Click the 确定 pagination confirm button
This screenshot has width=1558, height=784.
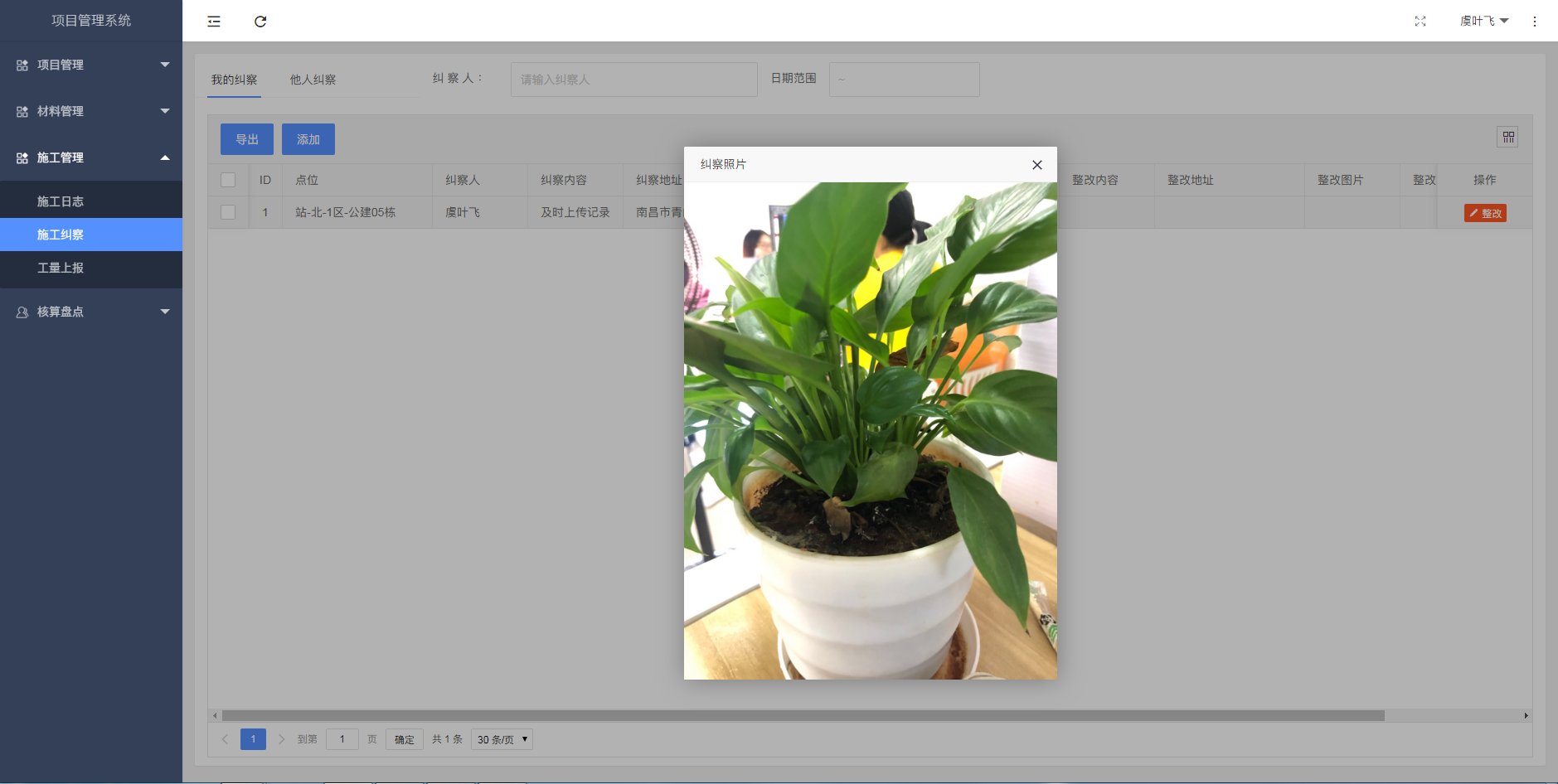point(405,739)
